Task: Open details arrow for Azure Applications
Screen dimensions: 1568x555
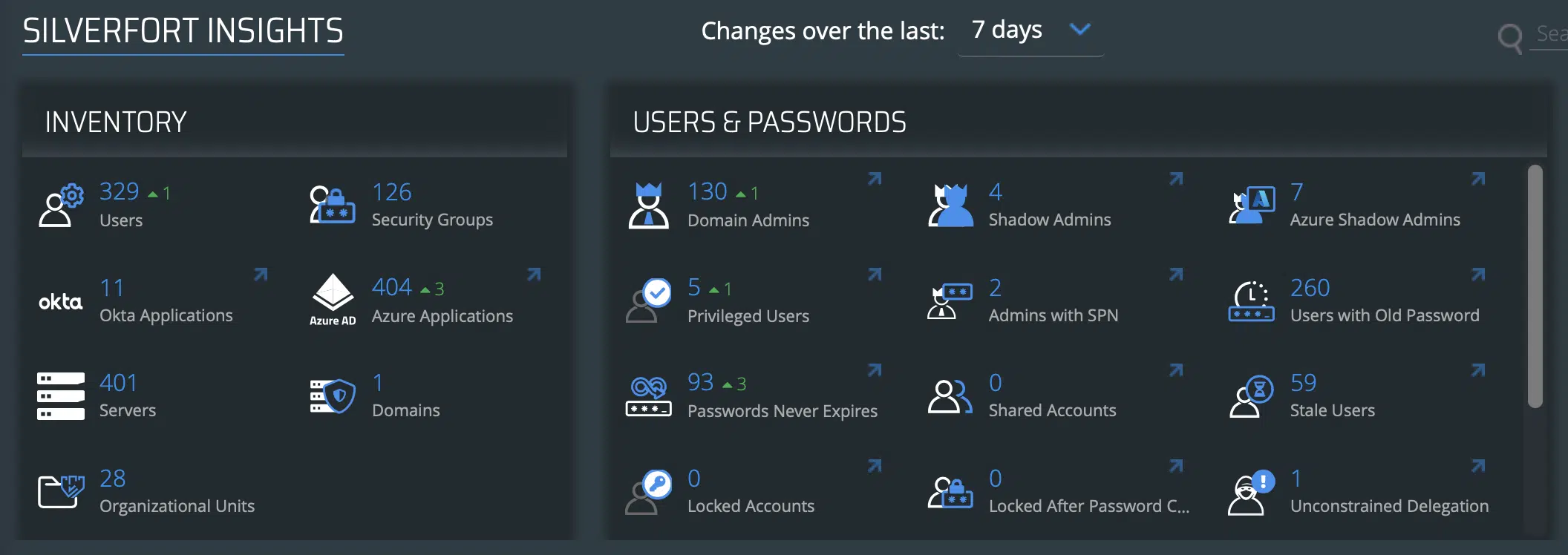Action: [533, 275]
